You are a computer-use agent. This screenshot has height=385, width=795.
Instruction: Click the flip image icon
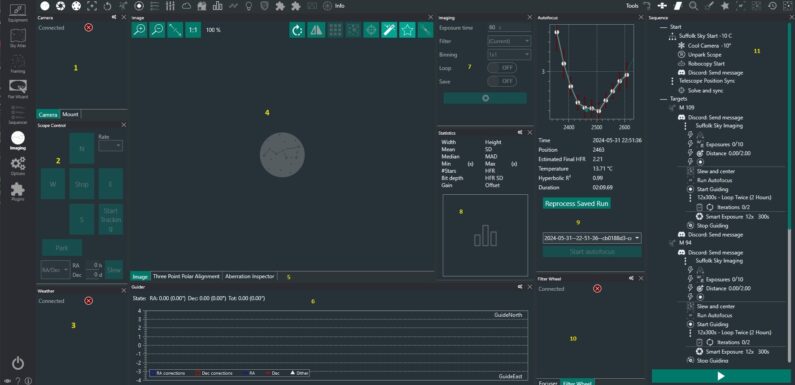[x=316, y=30]
